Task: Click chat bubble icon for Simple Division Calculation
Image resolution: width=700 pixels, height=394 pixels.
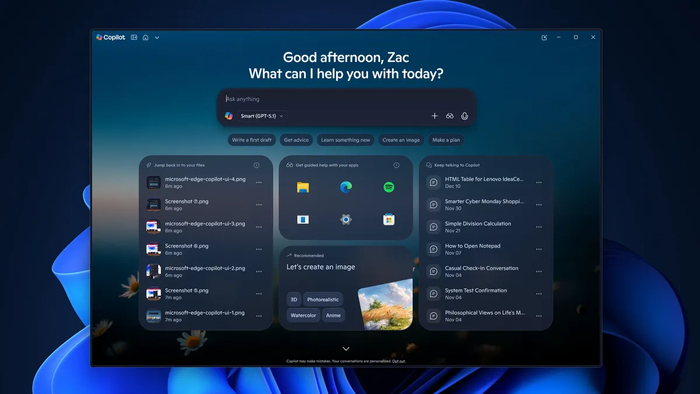Action: [433, 227]
